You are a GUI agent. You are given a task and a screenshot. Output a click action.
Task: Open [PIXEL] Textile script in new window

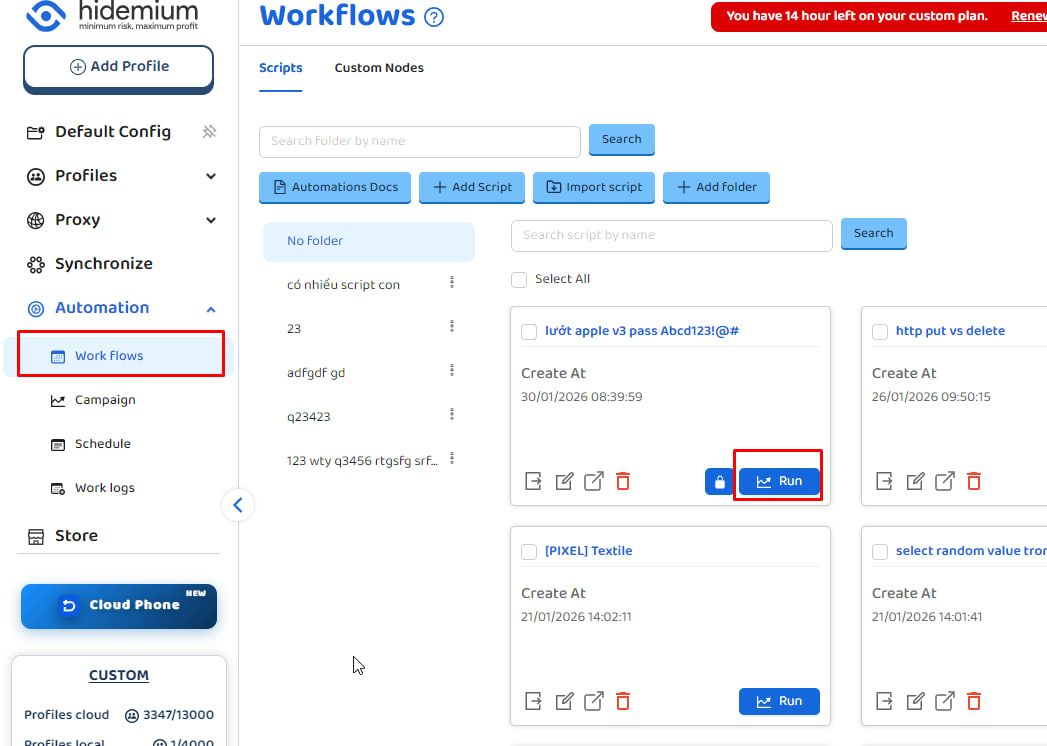point(594,701)
